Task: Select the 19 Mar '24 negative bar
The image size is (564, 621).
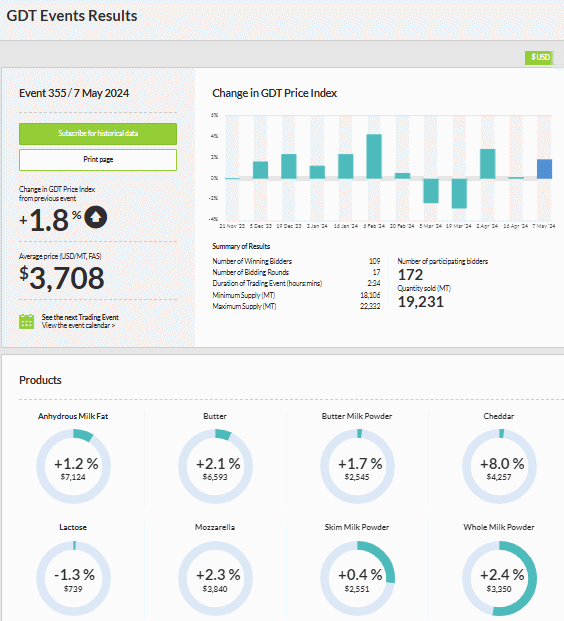Action: click(459, 193)
